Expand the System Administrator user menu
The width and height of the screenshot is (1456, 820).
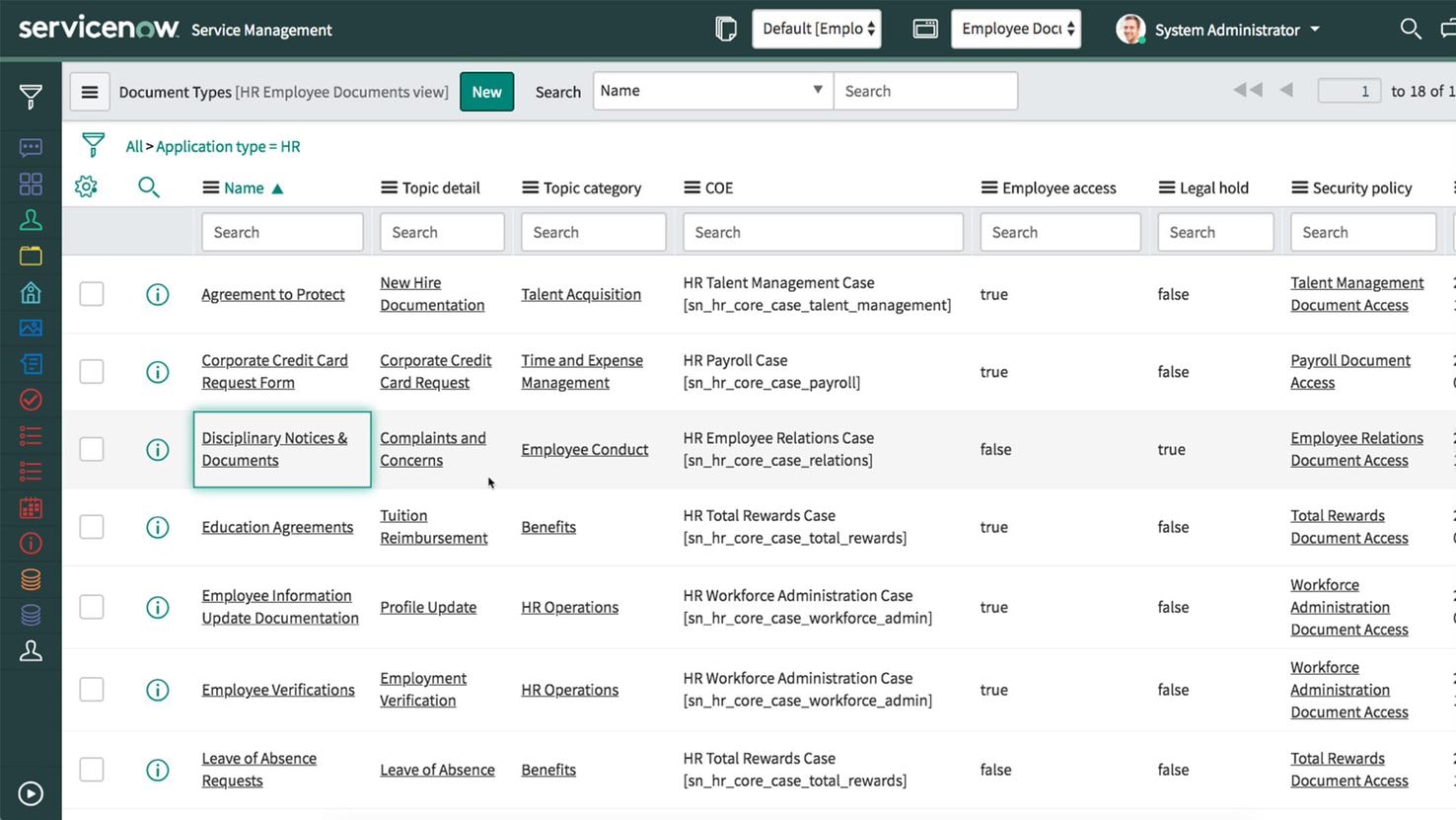point(1226,30)
